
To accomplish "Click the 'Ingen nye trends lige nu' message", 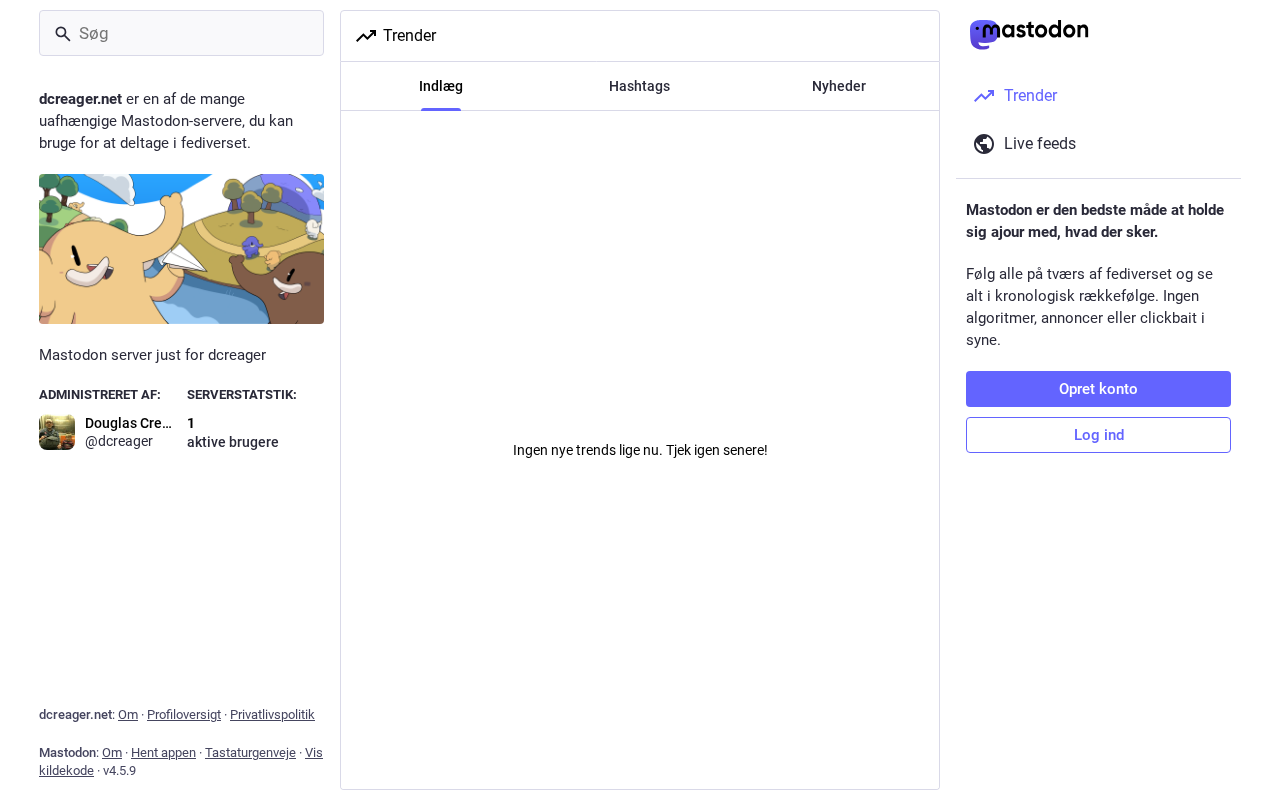I will [x=640, y=450].
